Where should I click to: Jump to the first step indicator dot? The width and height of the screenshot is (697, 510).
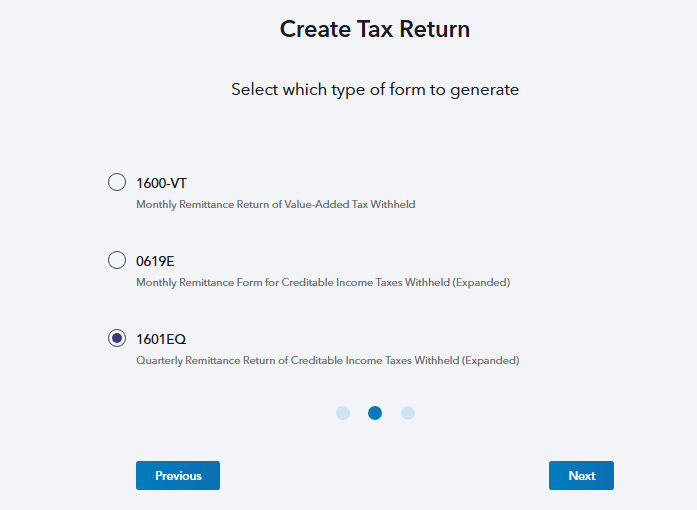[343, 413]
